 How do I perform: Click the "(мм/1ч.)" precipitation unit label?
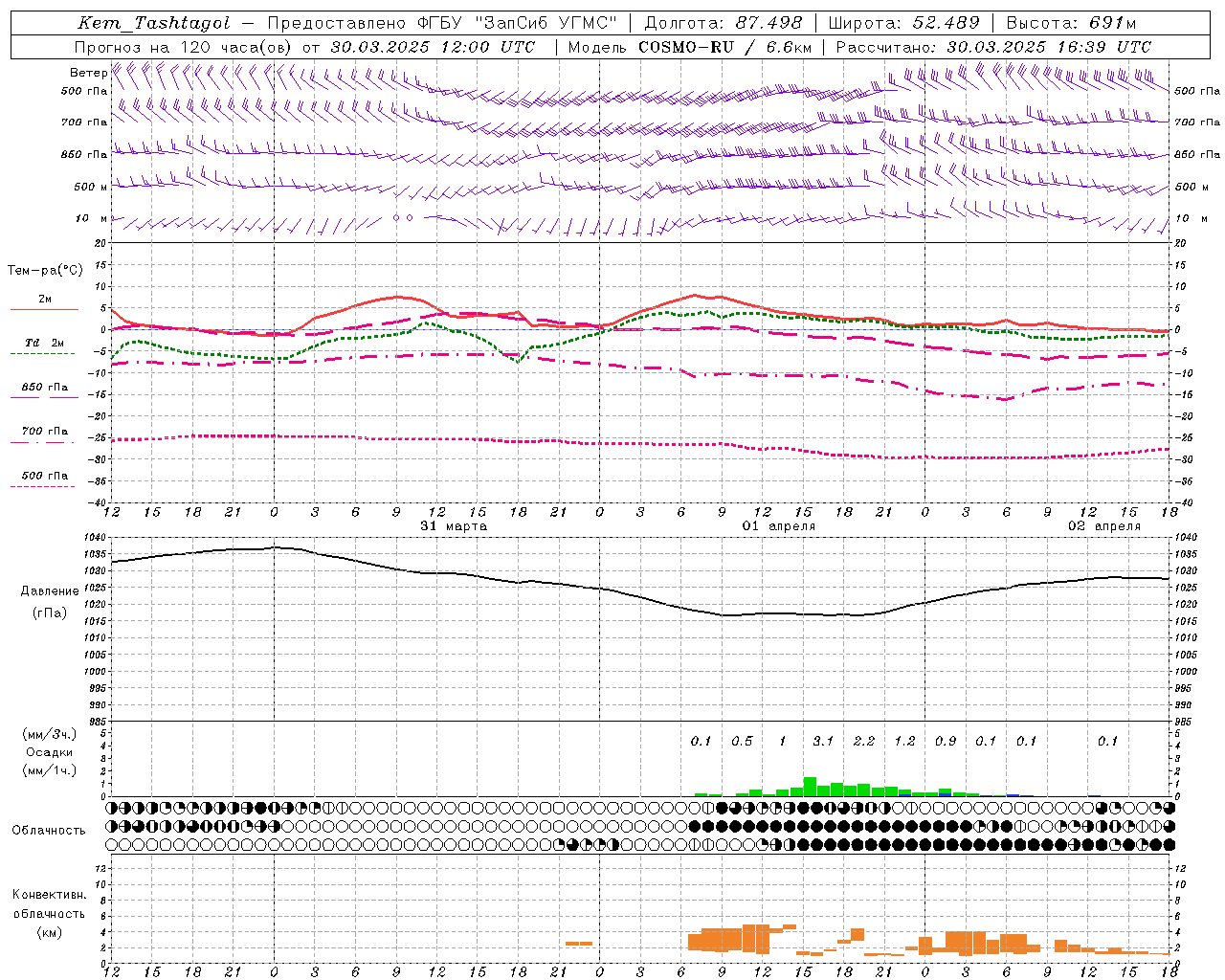50,770
